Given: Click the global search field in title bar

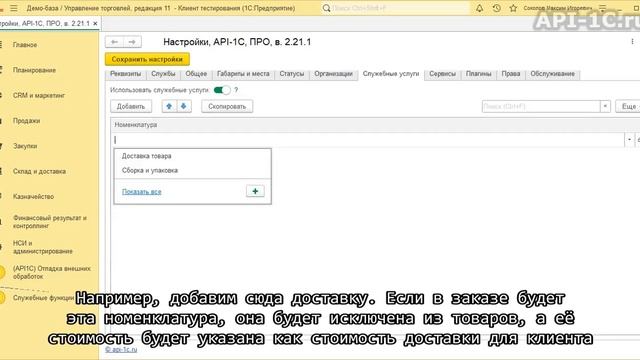Looking at the screenshot, I should pyautogui.click(x=400, y=8).
